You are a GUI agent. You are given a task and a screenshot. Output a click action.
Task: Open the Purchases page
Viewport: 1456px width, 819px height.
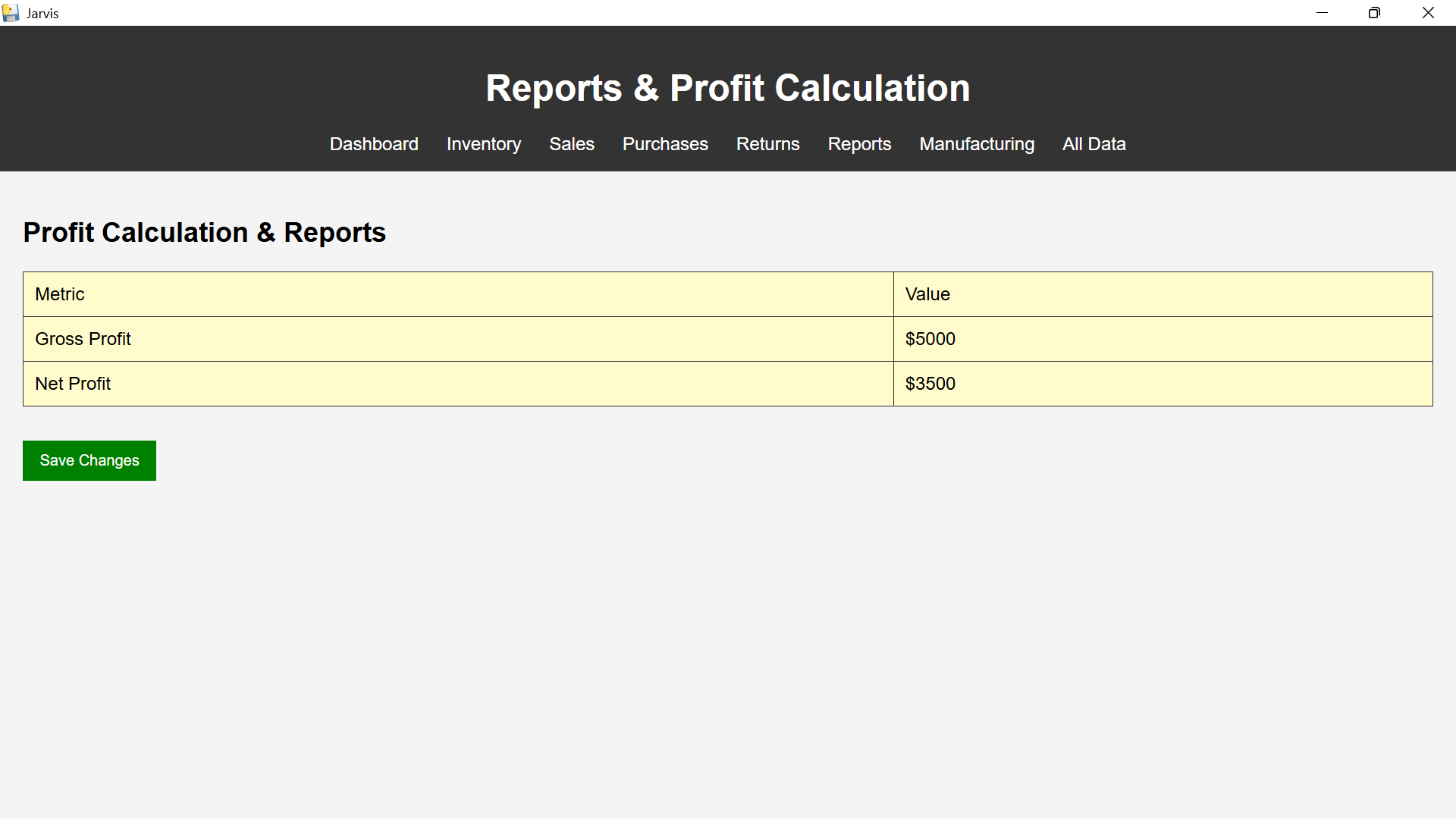click(665, 144)
